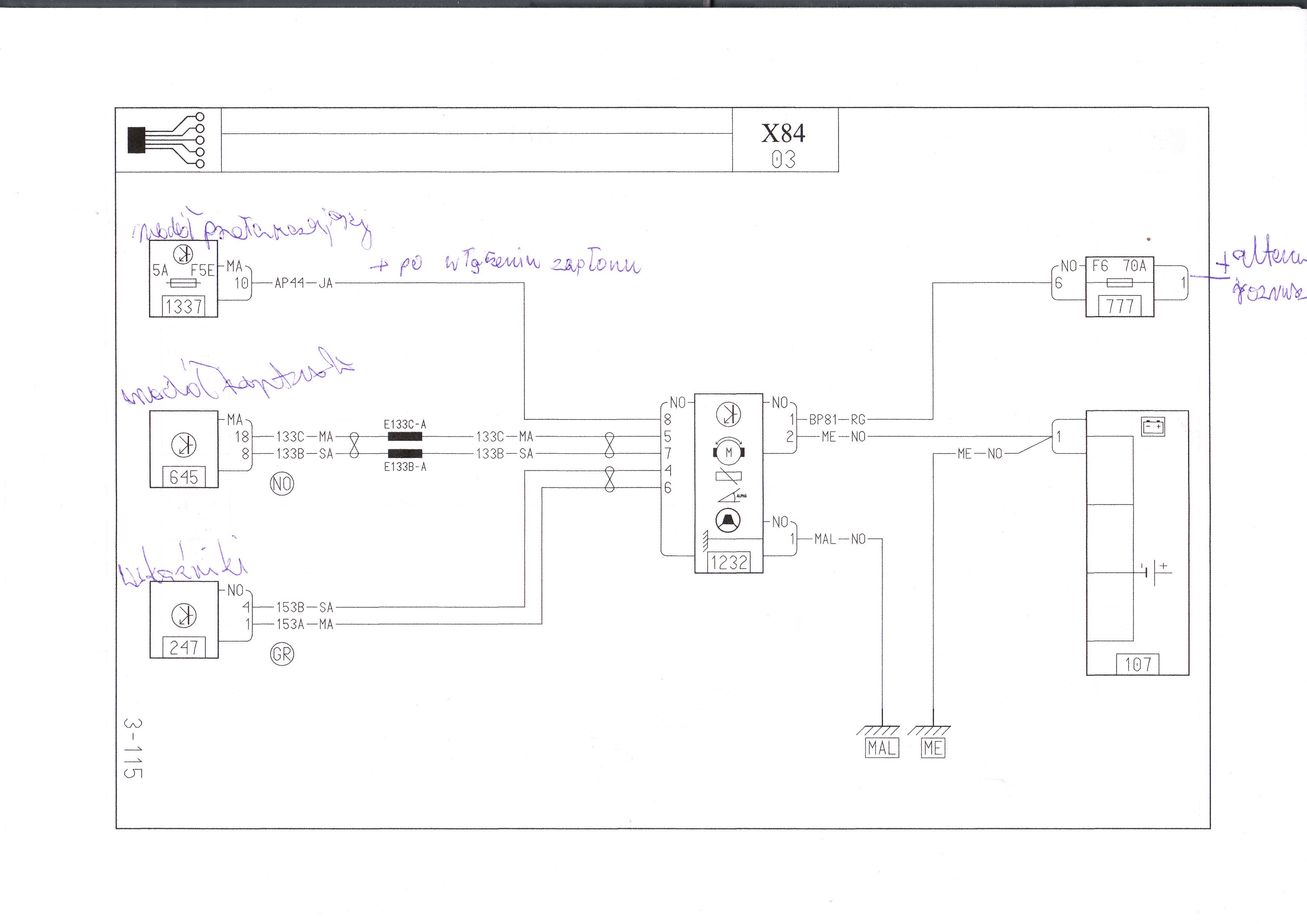
Task: Click the wiring connector icon in header
Action: tap(166, 140)
